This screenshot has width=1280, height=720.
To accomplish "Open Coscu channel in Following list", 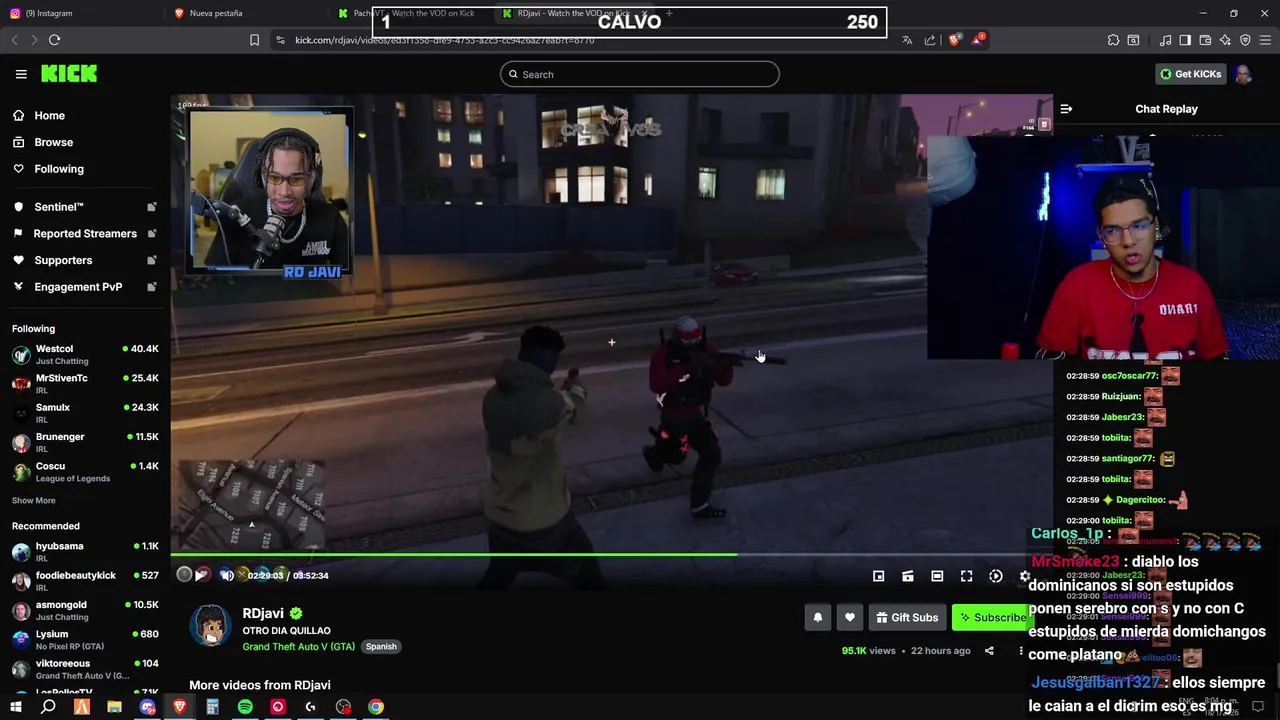I will click(85, 471).
